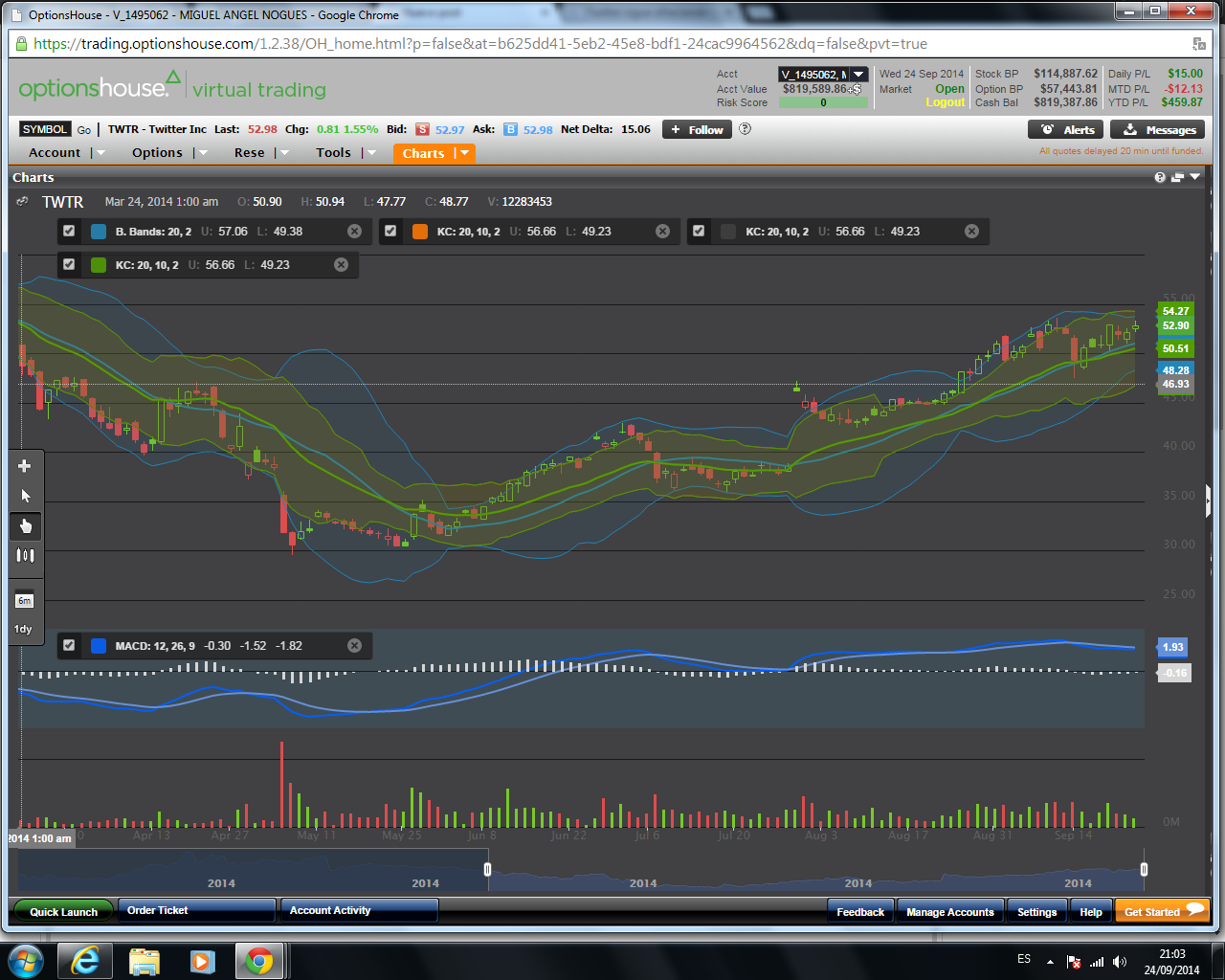
Task: Uncheck the orange KC indicator checkbox
Action: click(390, 232)
